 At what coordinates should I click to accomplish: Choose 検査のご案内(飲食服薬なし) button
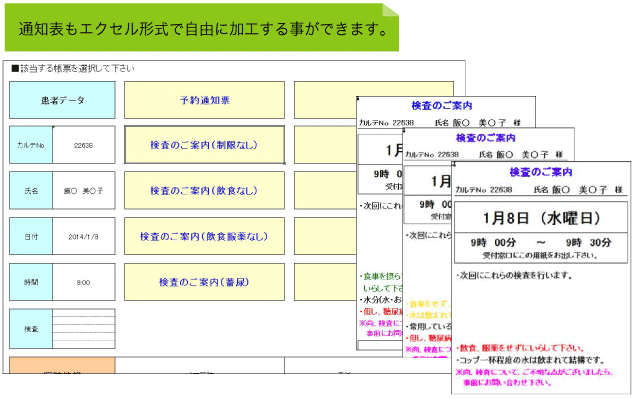[204, 236]
